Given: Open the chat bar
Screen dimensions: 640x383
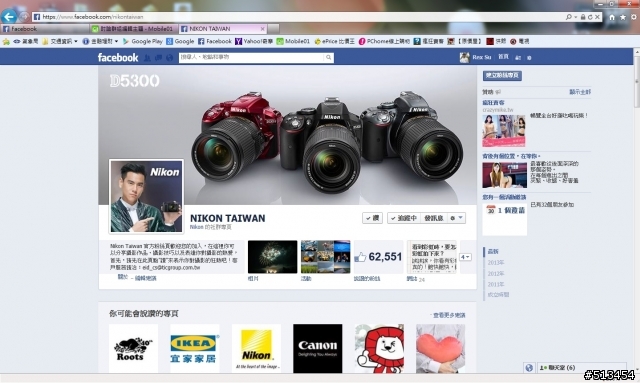Looking at the screenshot, I should [581, 367].
